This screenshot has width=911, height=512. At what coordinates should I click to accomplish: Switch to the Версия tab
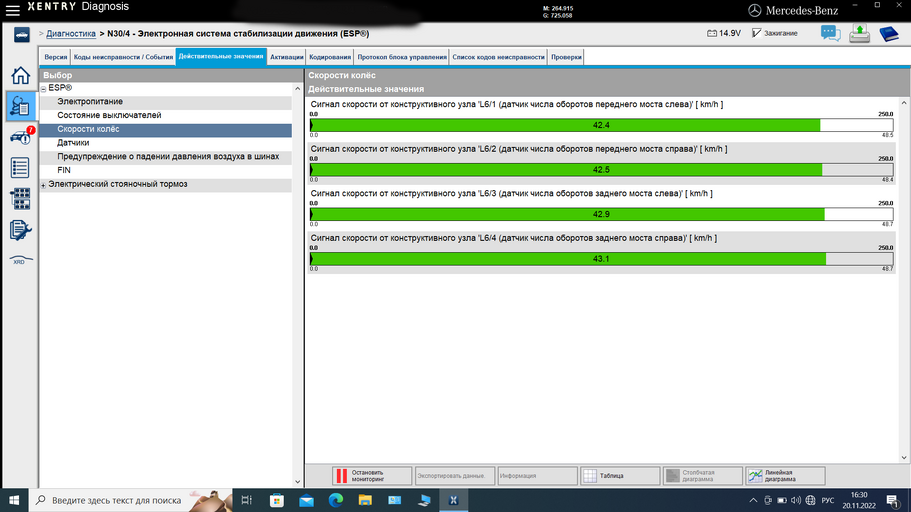pyautogui.click(x=56, y=57)
